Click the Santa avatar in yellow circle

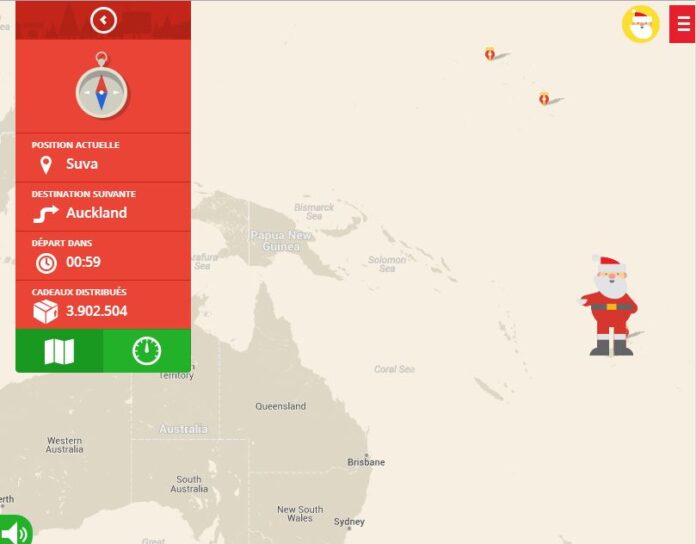point(641,24)
